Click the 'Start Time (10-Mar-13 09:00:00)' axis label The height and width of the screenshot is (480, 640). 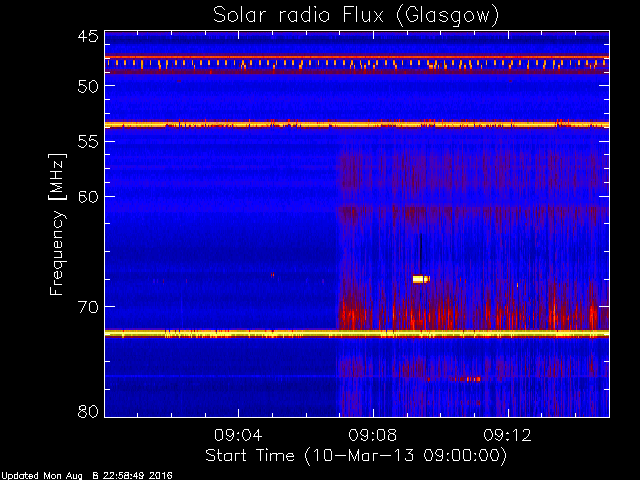pyautogui.click(x=356, y=456)
